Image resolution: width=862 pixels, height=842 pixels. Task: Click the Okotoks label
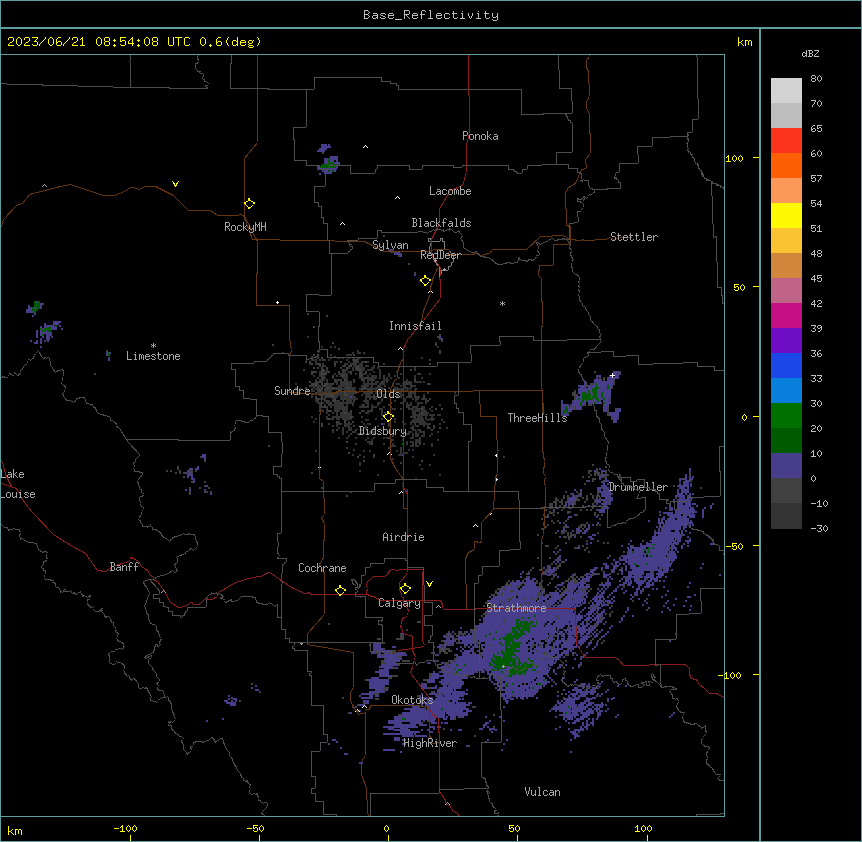click(412, 700)
